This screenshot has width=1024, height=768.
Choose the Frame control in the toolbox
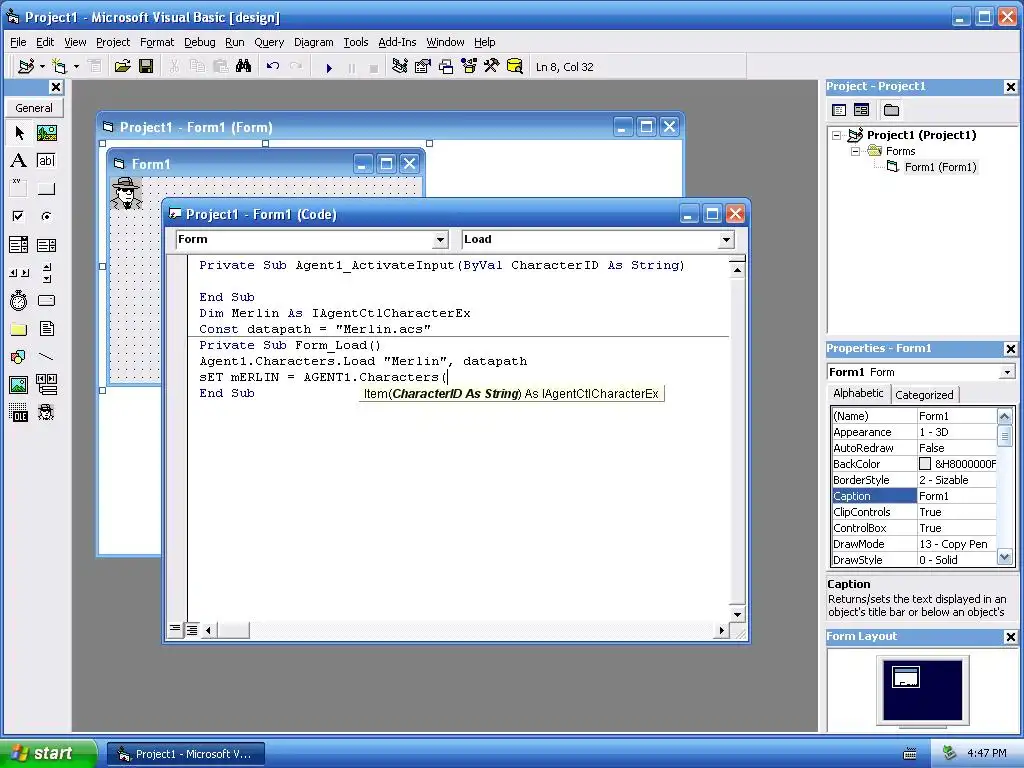(19, 189)
